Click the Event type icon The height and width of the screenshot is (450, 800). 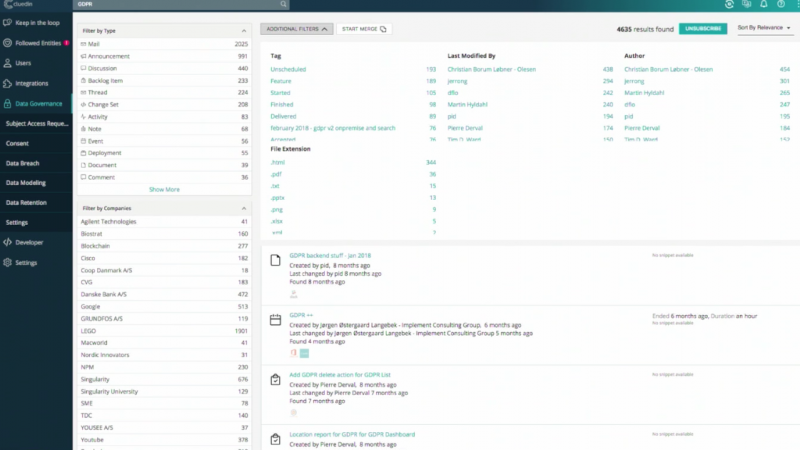(83, 141)
